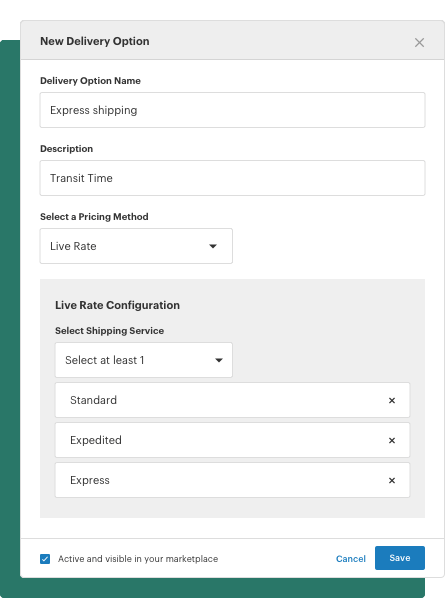Select the Standard service row
Viewport: 445px width, 598px height.
pyautogui.click(x=233, y=400)
